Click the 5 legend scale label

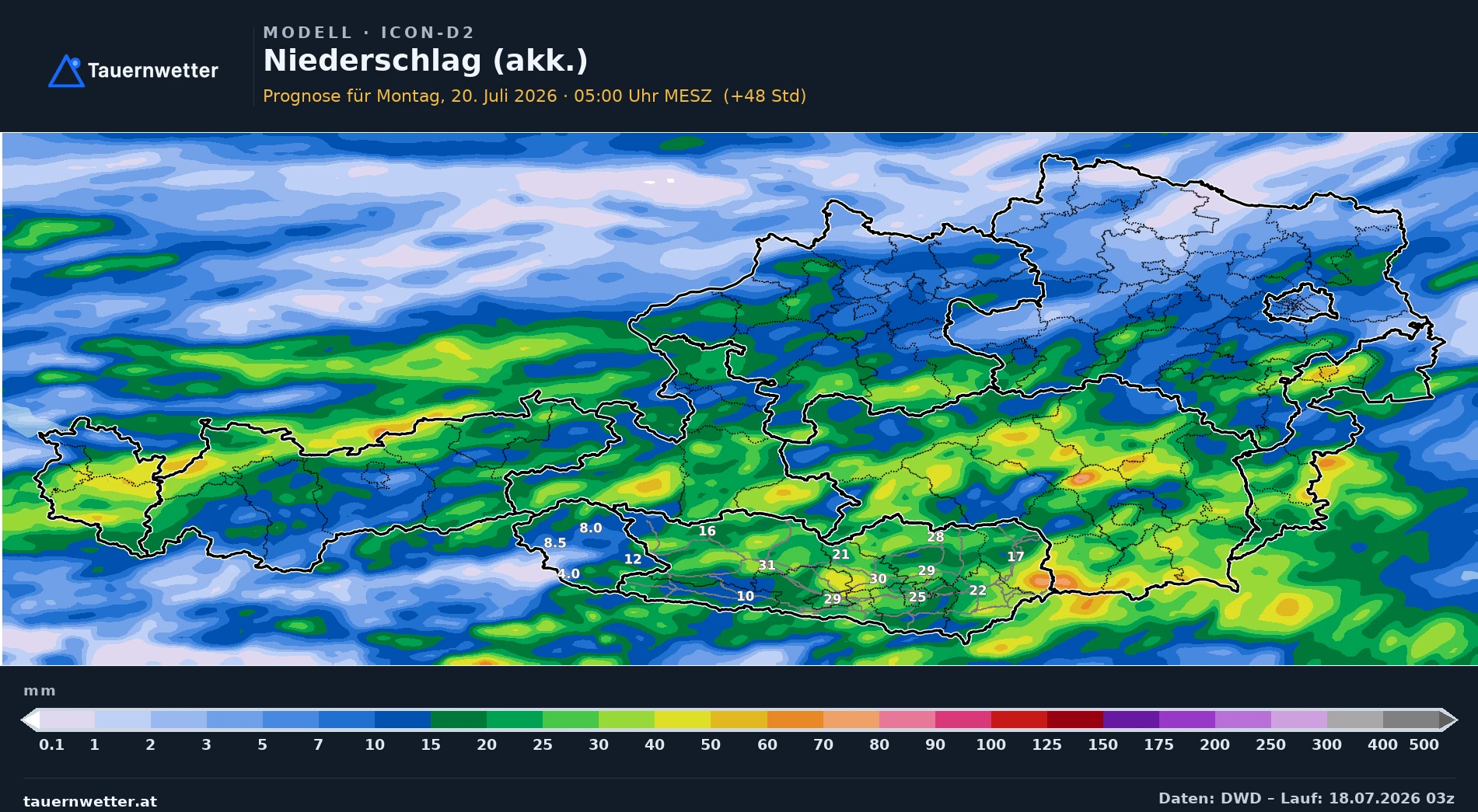click(x=263, y=744)
